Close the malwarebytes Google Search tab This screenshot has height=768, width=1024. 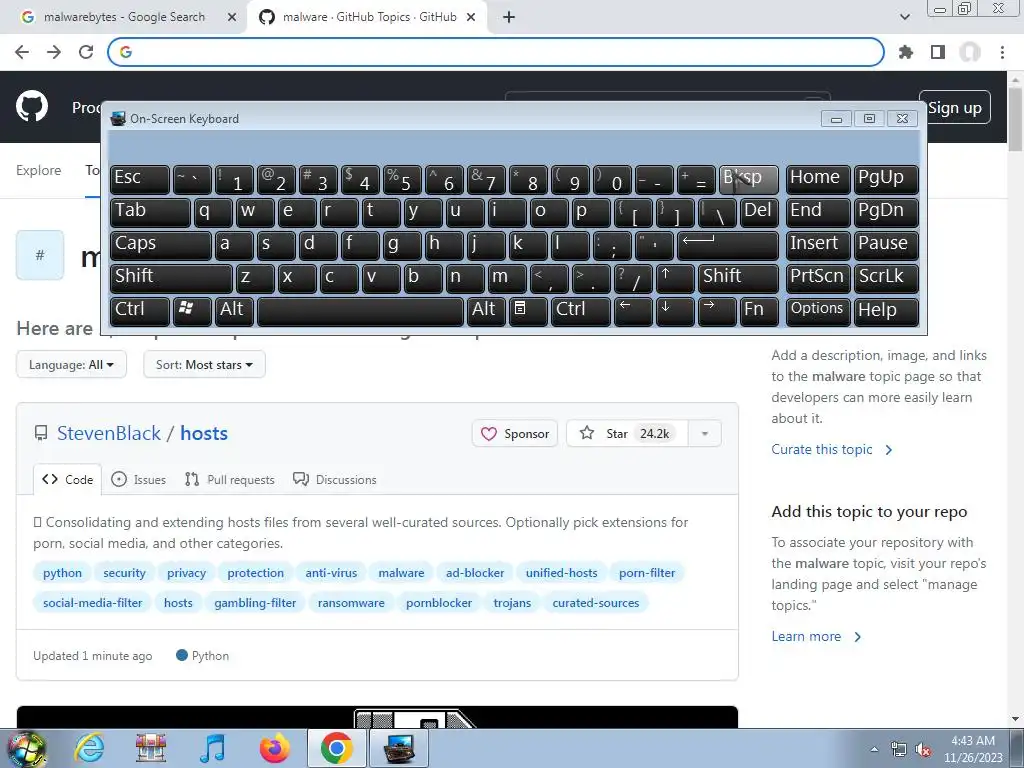tap(232, 17)
